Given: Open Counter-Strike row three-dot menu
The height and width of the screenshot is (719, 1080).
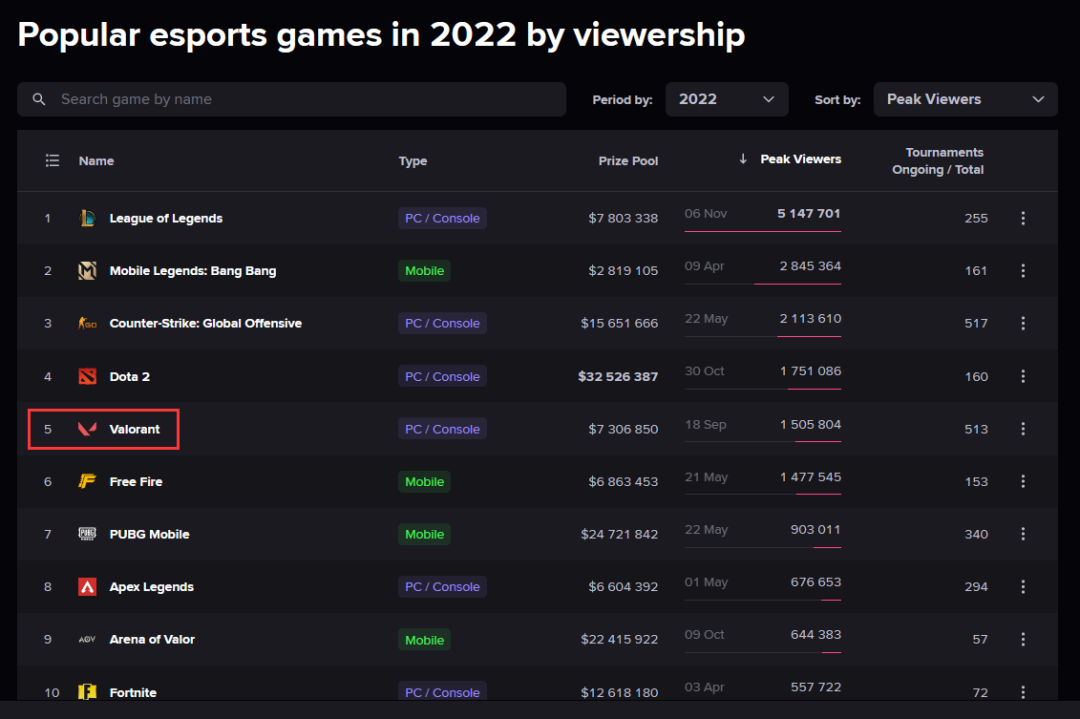Looking at the screenshot, I should click(x=1023, y=323).
